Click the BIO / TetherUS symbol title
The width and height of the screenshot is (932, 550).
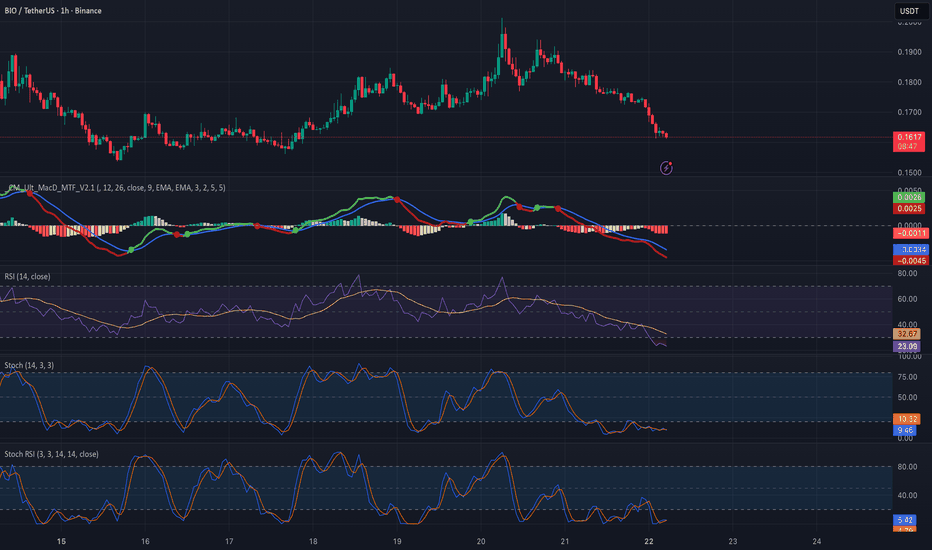coord(53,11)
